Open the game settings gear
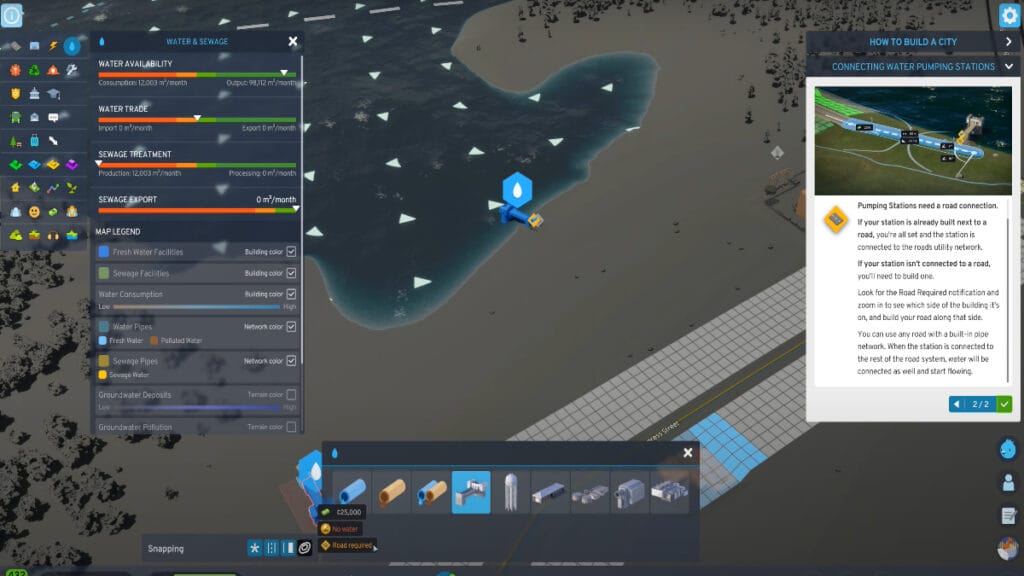The height and width of the screenshot is (576, 1024). [x=1009, y=15]
